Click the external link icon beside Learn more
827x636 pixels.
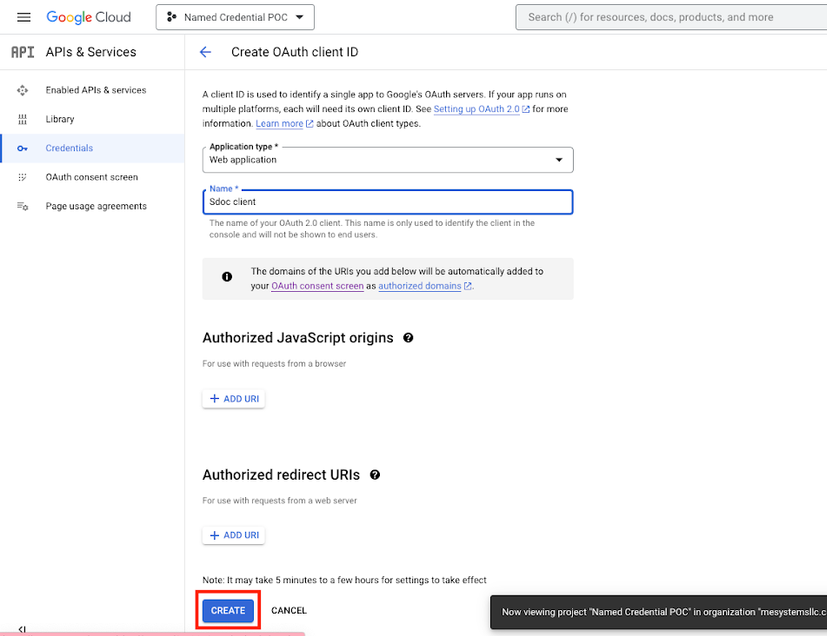[x=310, y=124]
